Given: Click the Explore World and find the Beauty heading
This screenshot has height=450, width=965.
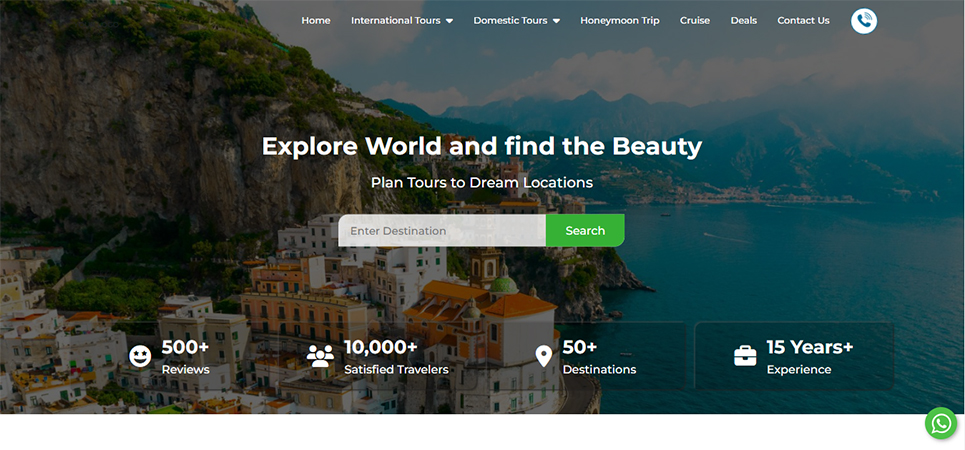Looking at the screenshot, I should pyautogui.click(x=481, y=146).
